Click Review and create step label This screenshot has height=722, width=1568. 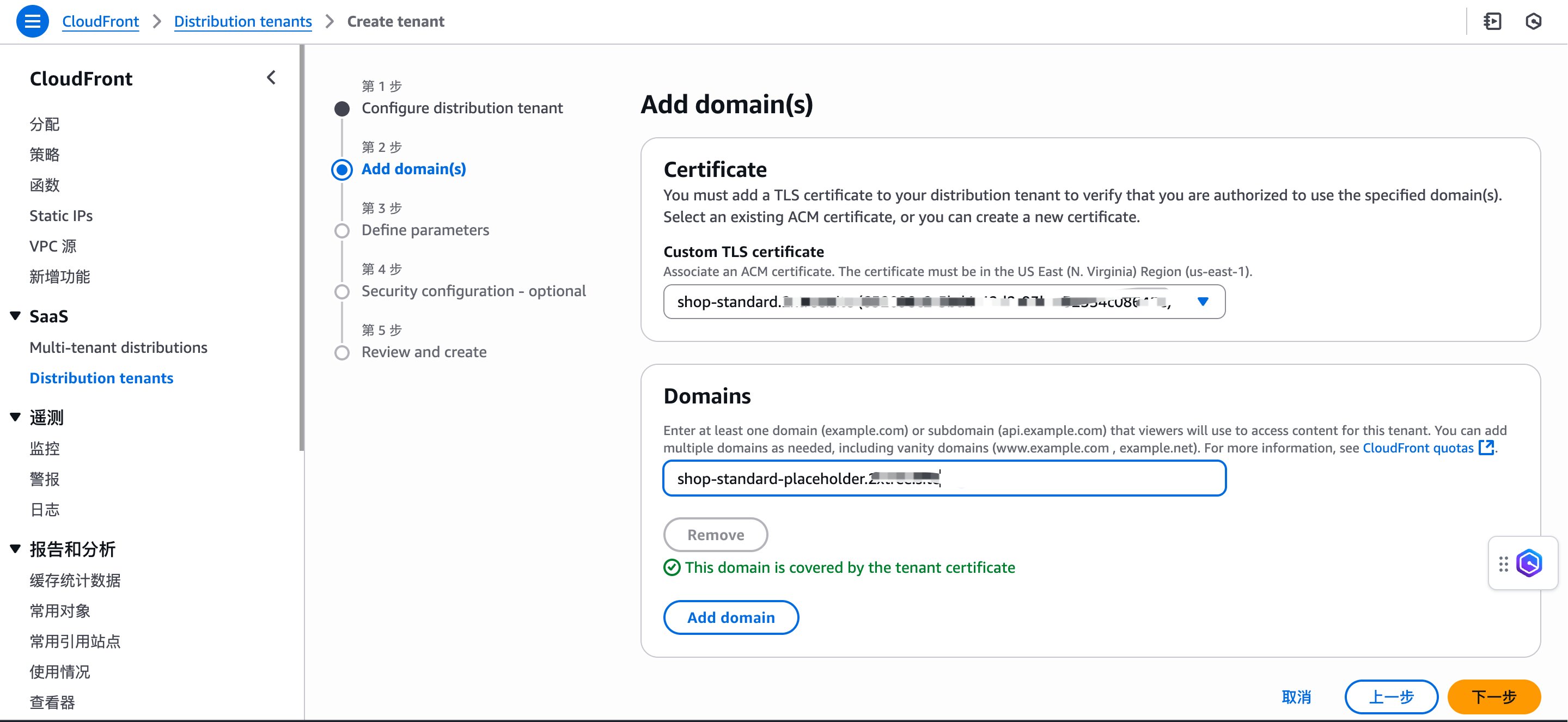(424, 352)
